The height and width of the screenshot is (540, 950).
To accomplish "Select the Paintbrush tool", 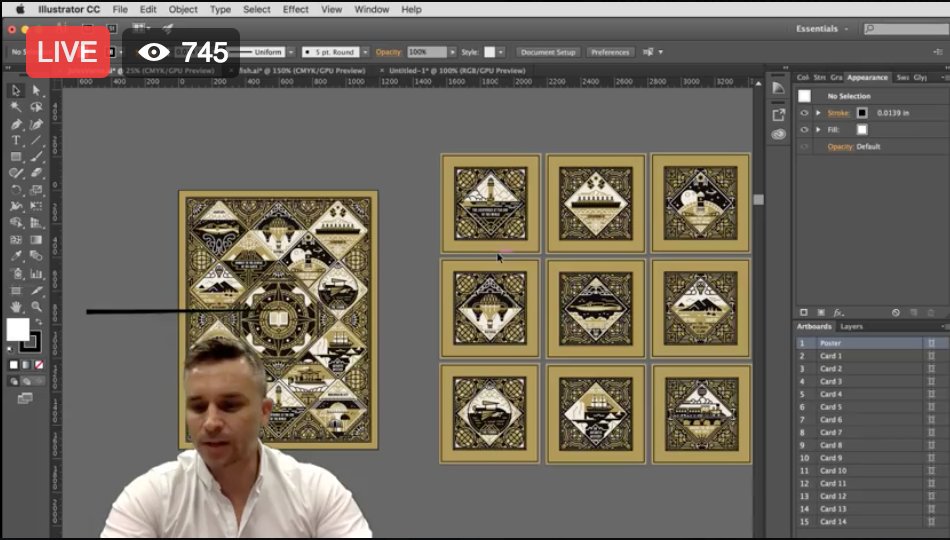I will 36,157.
